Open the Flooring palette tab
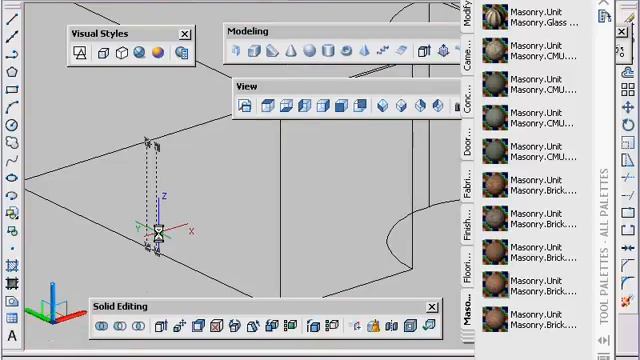Viewport: 640px width, 360px height. pyautogui.click(x=468, y=267)
